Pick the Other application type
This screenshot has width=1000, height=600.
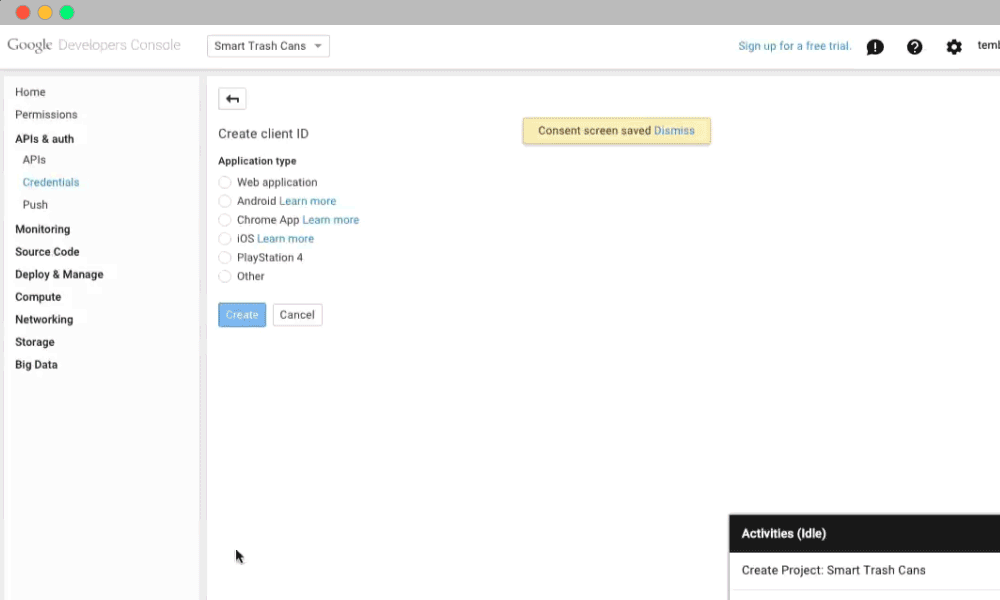coord(225,276)
